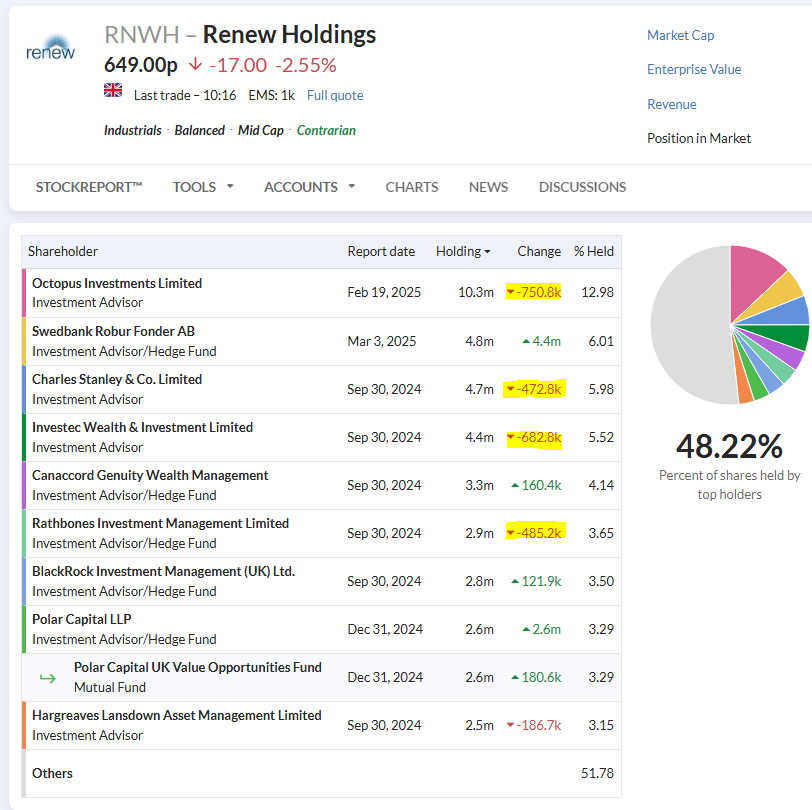Click the -682.8k change value
Image resolution: width=812 pixels, height=810 pixels.
coord(534,437)
